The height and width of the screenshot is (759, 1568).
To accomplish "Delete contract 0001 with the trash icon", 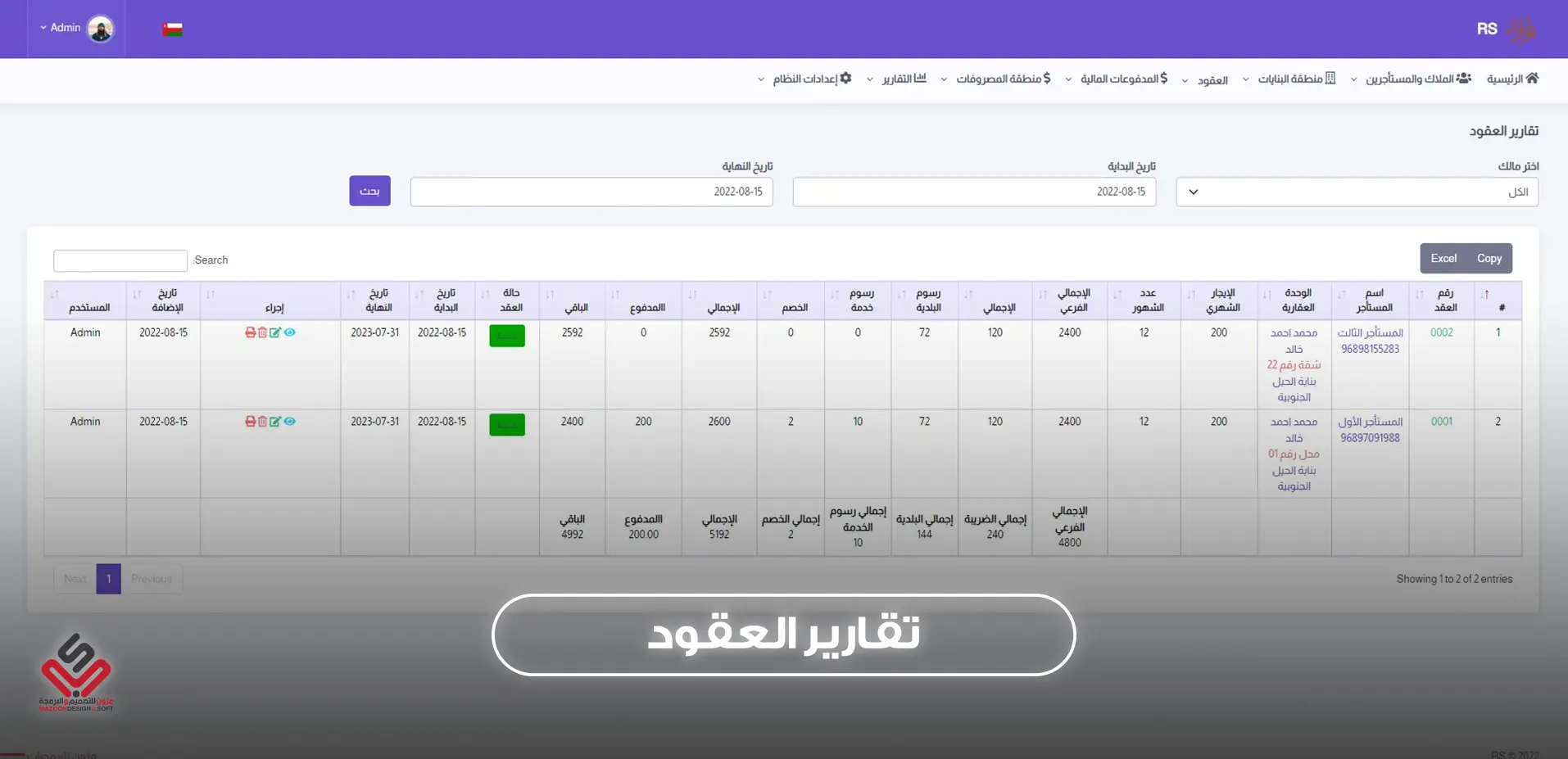I will click(262, 422).
